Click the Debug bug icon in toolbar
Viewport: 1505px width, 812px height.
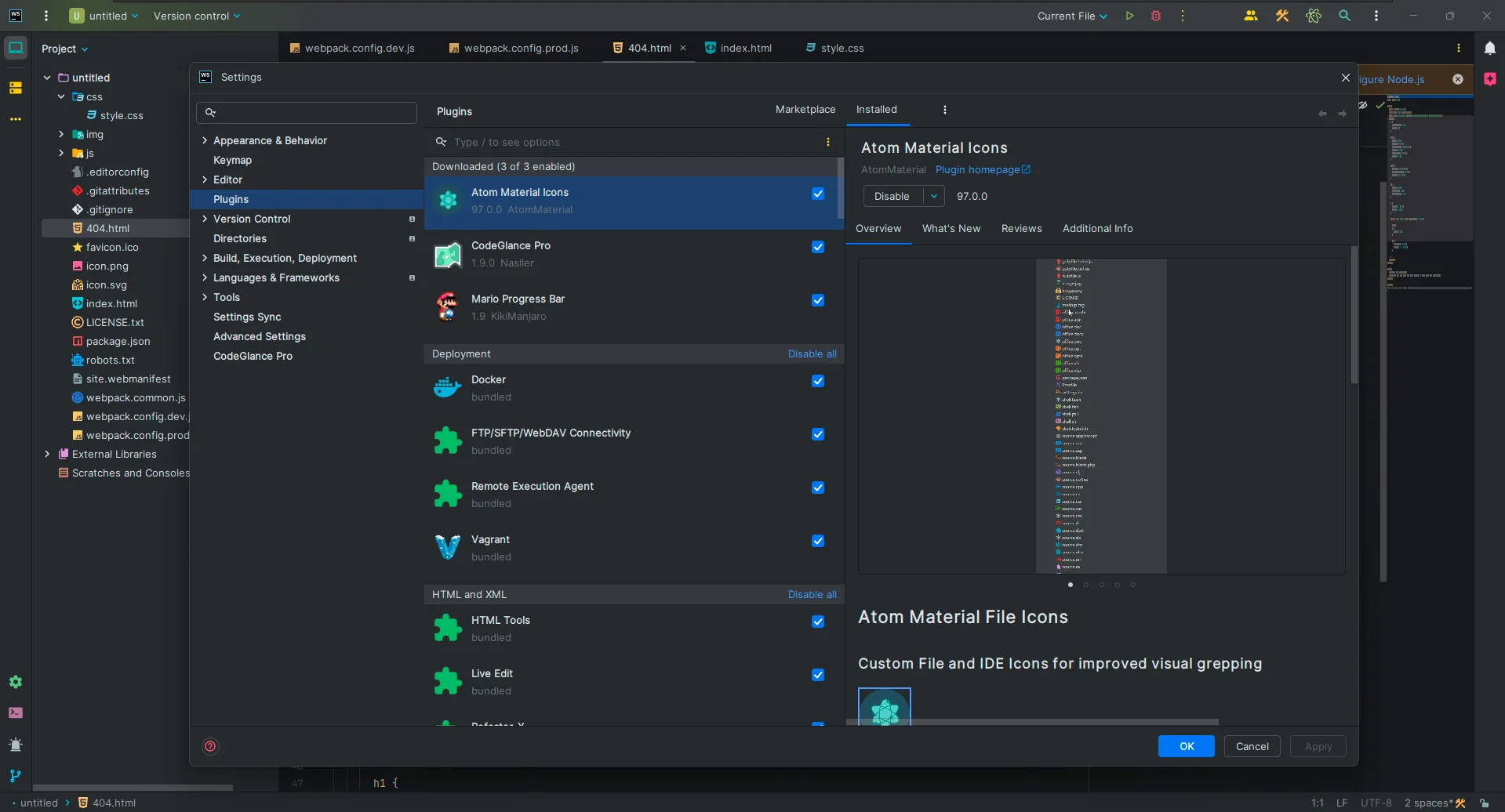pyautogui.click(x=1155, y=16)
